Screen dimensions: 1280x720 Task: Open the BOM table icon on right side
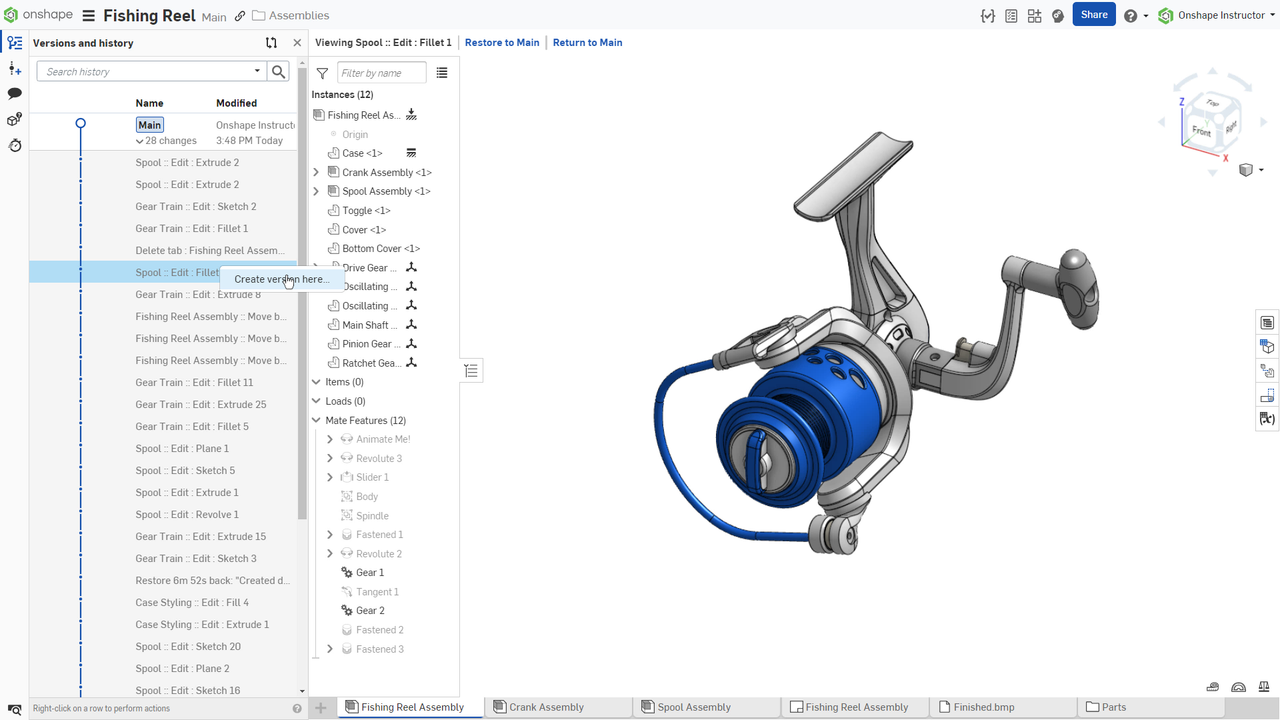(1267, 322)
